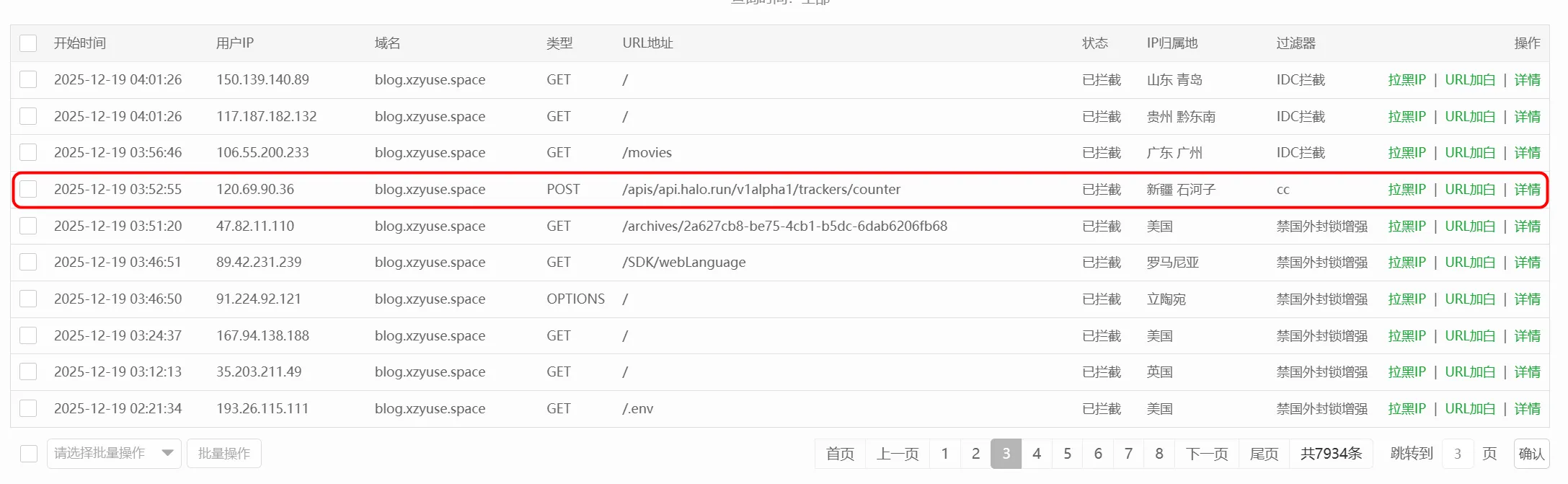Confirm page jump with 确认 button

point(1531,454)
